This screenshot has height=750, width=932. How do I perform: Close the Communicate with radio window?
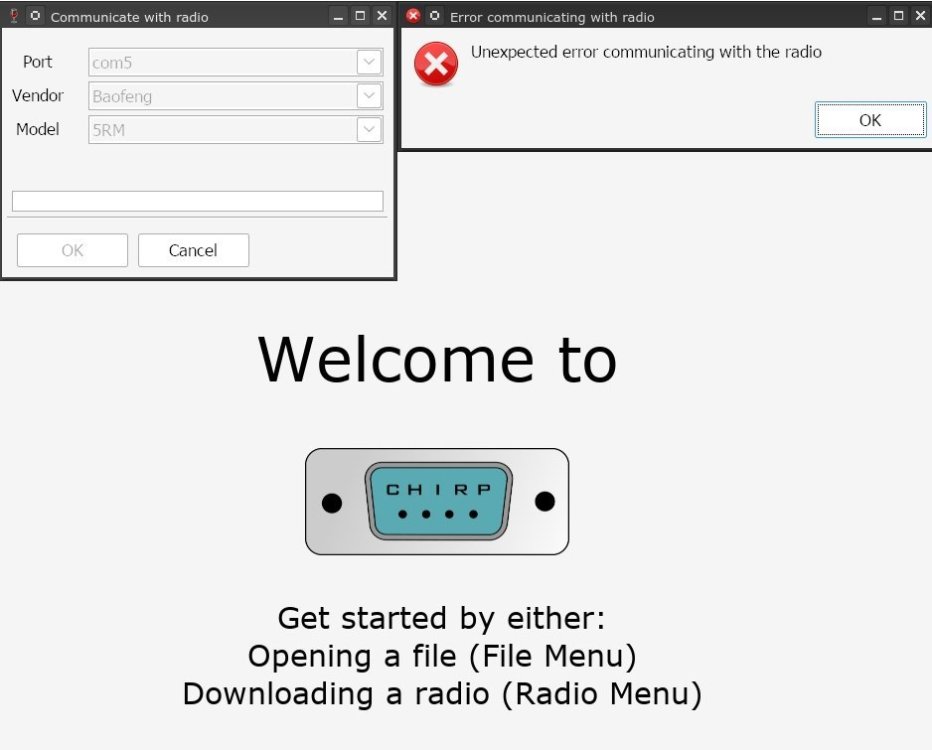pos(381,16)
